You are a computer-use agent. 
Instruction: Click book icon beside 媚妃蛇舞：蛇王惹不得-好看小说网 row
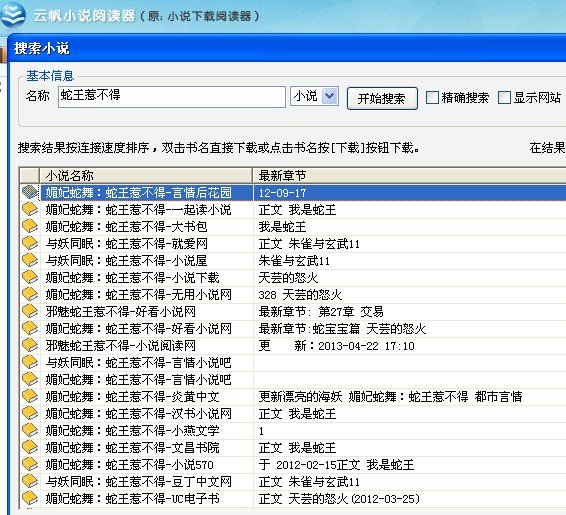pyautogui.click(x=30, y=328)
